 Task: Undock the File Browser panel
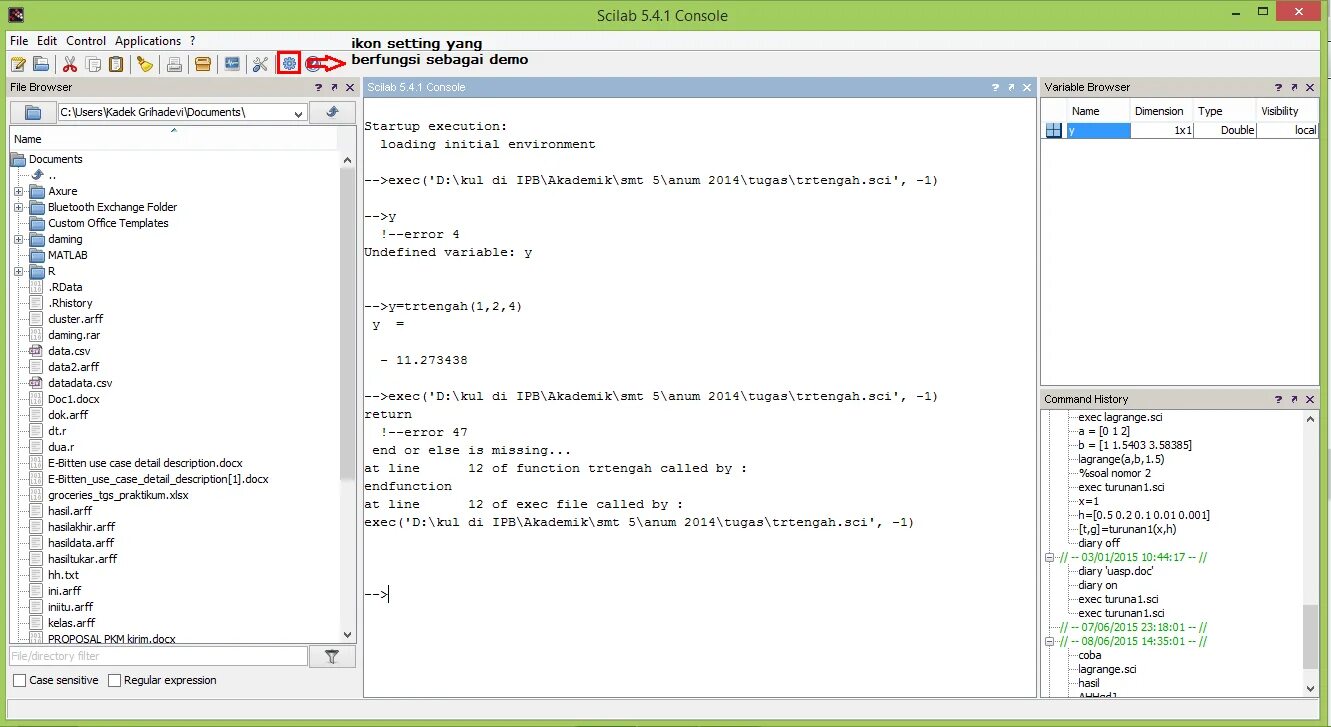334,88
